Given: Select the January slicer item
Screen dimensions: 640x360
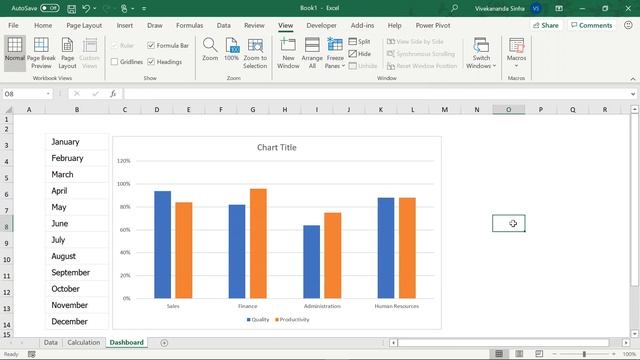Looking at the screenshot, I should pos(77,142).
